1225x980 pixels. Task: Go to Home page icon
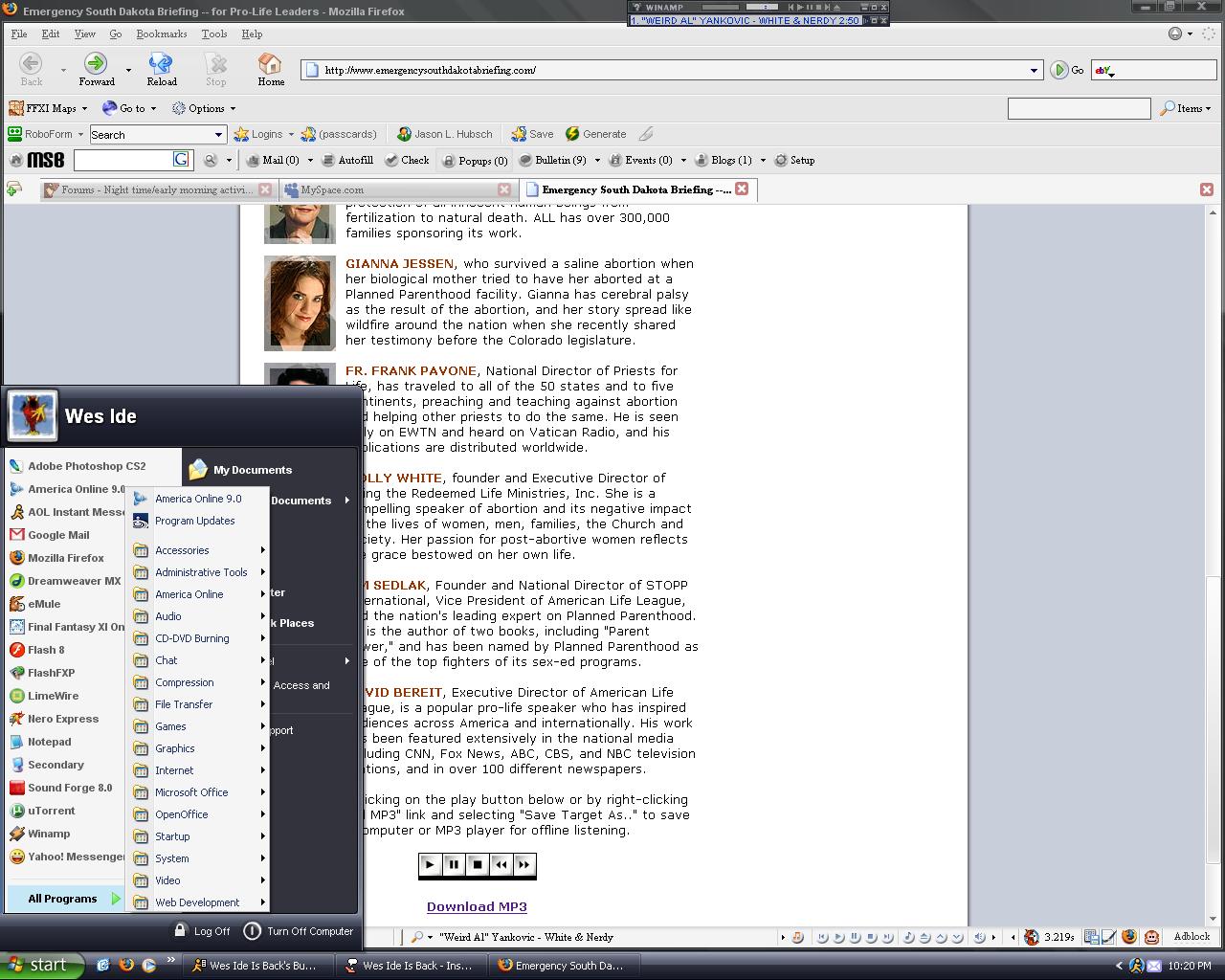(x=271, y=69)
